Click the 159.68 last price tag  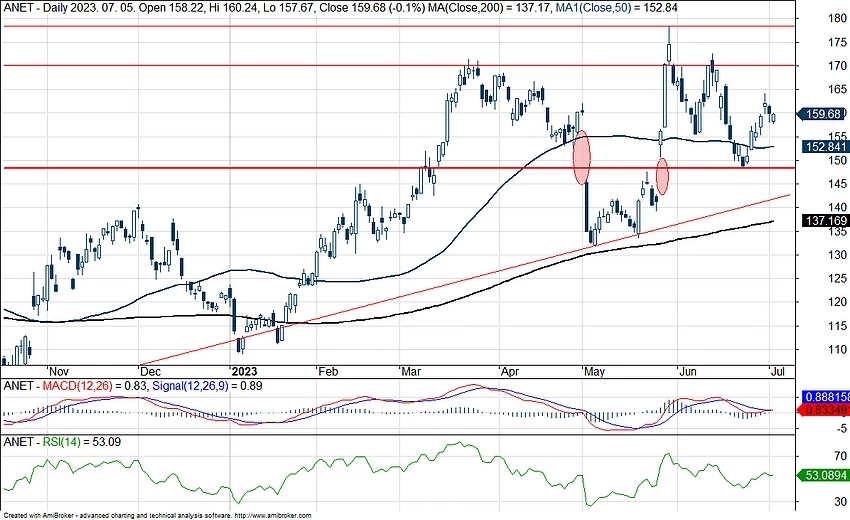coord(822,114)
